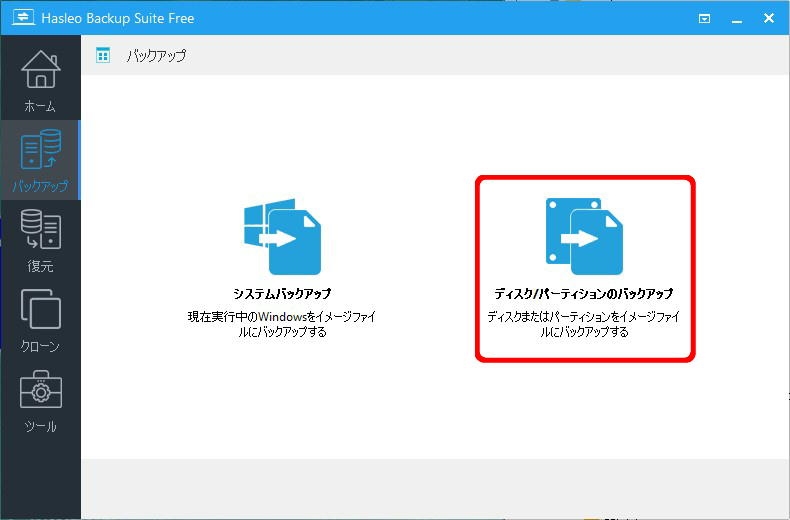Open the title bar dropdown menu button
This screenshot has height=520, width=790.
pyautogui.click(x=704, y=19)
